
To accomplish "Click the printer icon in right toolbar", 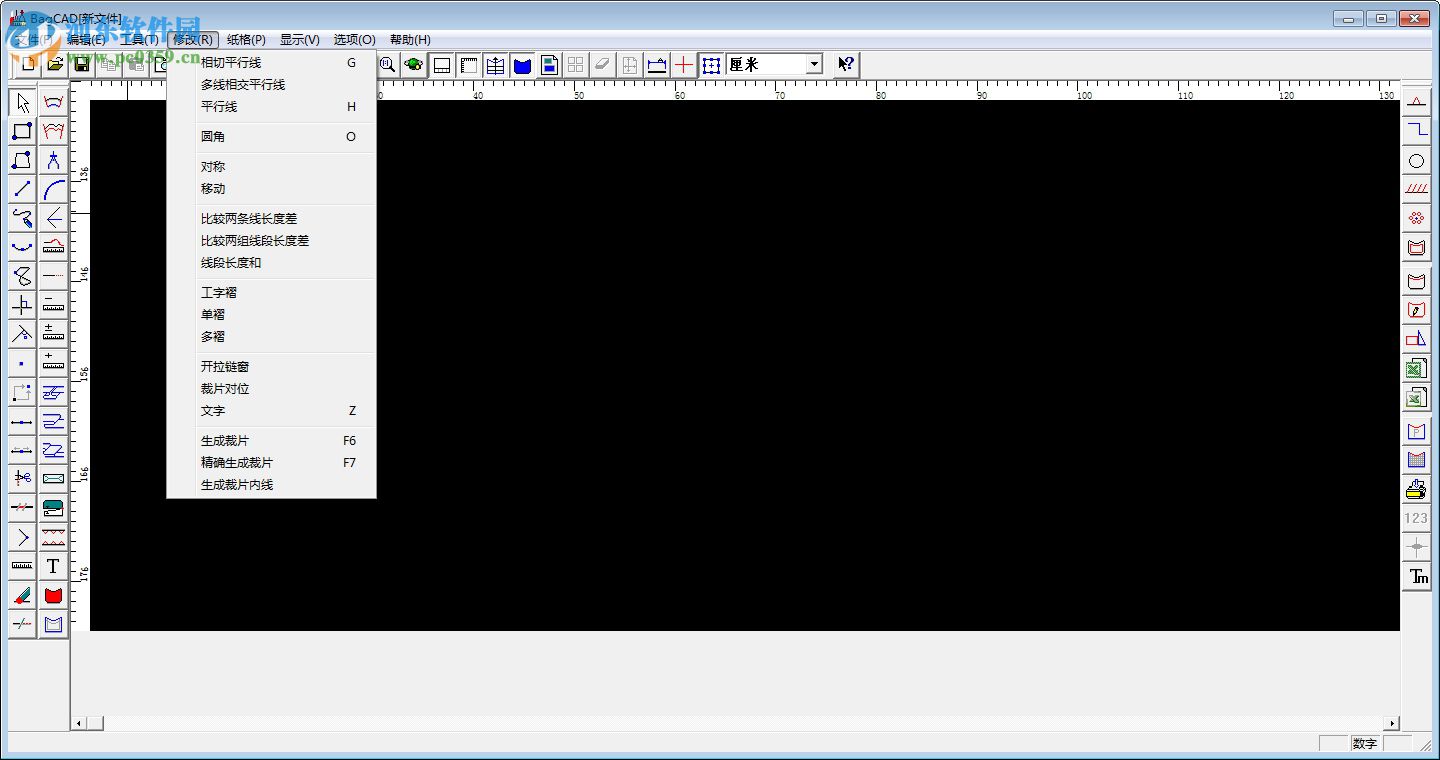I will click(1416, 489).
